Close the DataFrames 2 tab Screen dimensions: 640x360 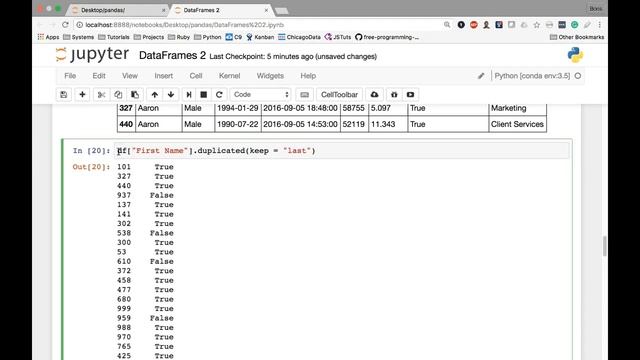point(266,10)
